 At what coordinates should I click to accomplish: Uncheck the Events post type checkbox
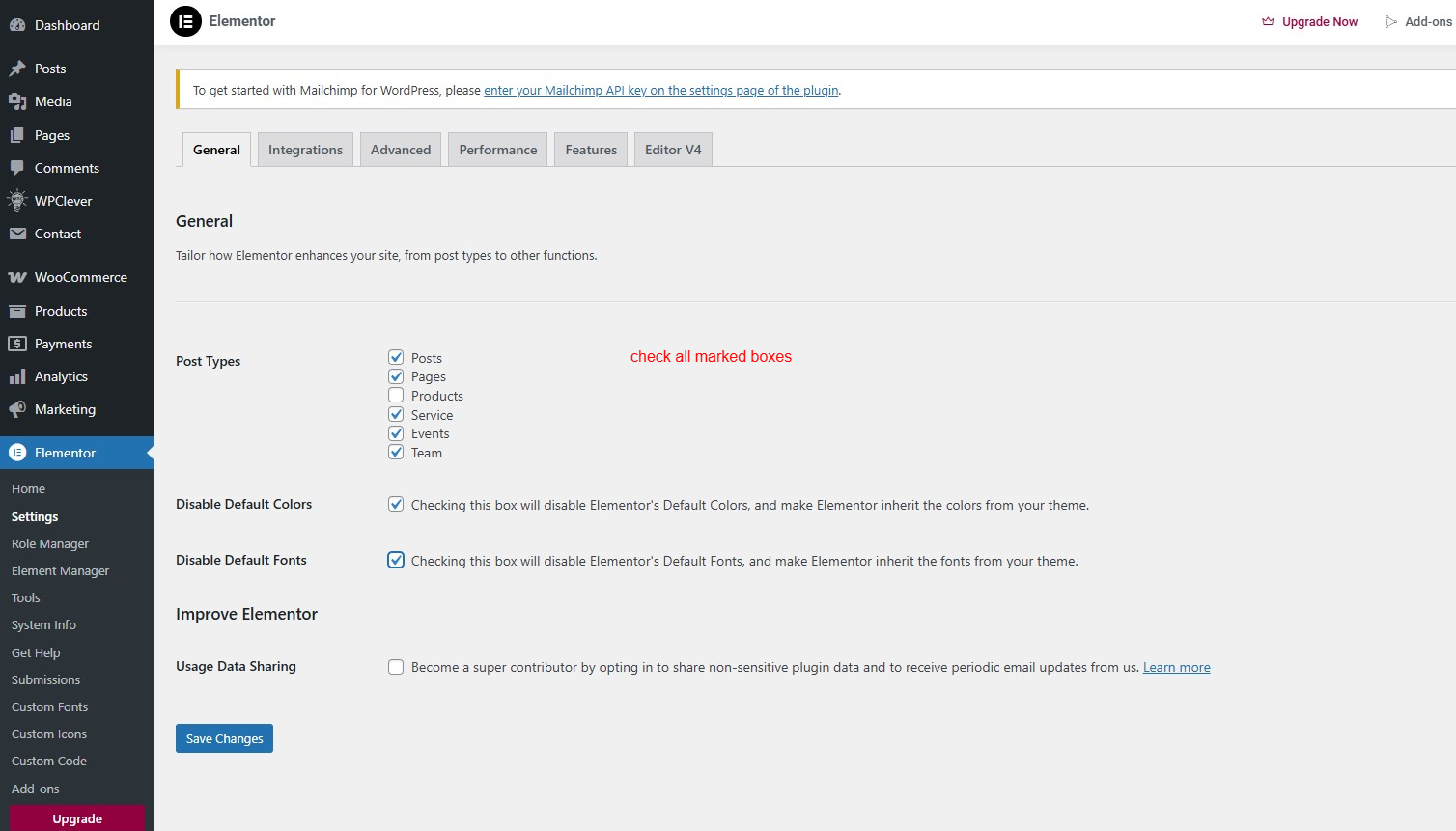(396, 433)
